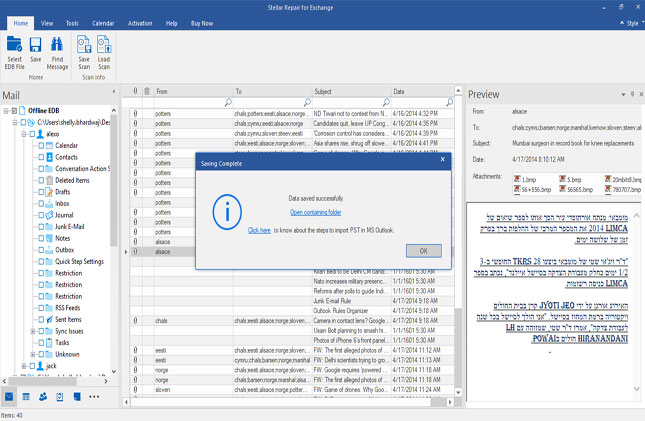Image resolution: width=645 pixels, height=421 pixels.
Task: Open the notes view icon in bottom bar
Action: pos(77,397)
